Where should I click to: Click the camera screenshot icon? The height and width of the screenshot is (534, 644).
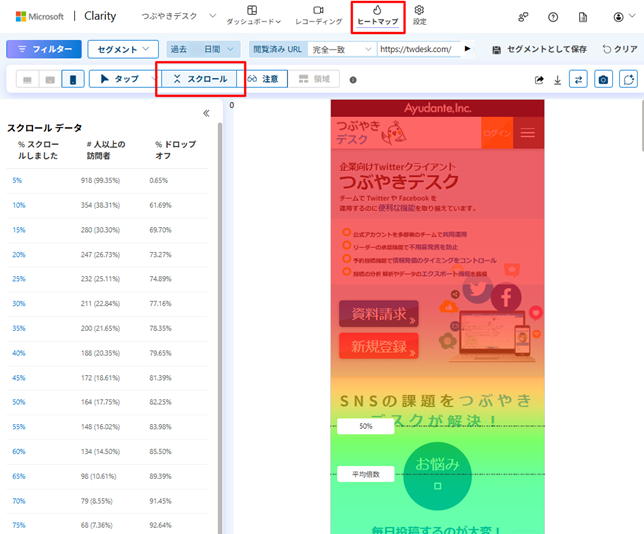pyautogui.click(x=603, y=79)
